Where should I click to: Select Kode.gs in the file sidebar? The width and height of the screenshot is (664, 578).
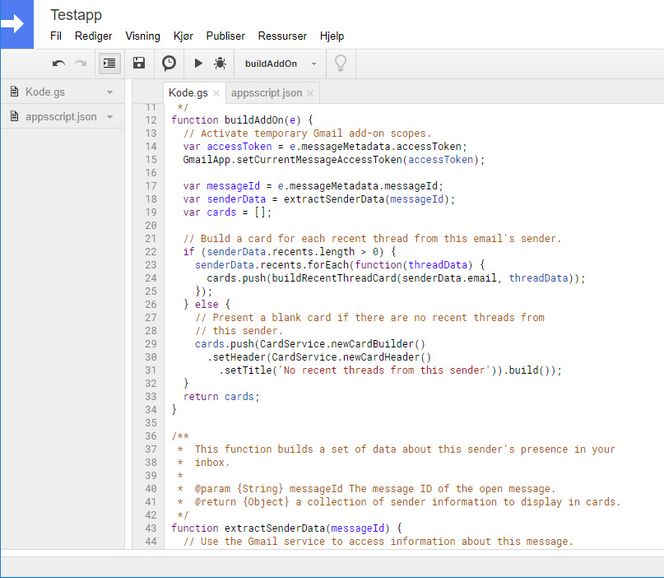[45, 92]
